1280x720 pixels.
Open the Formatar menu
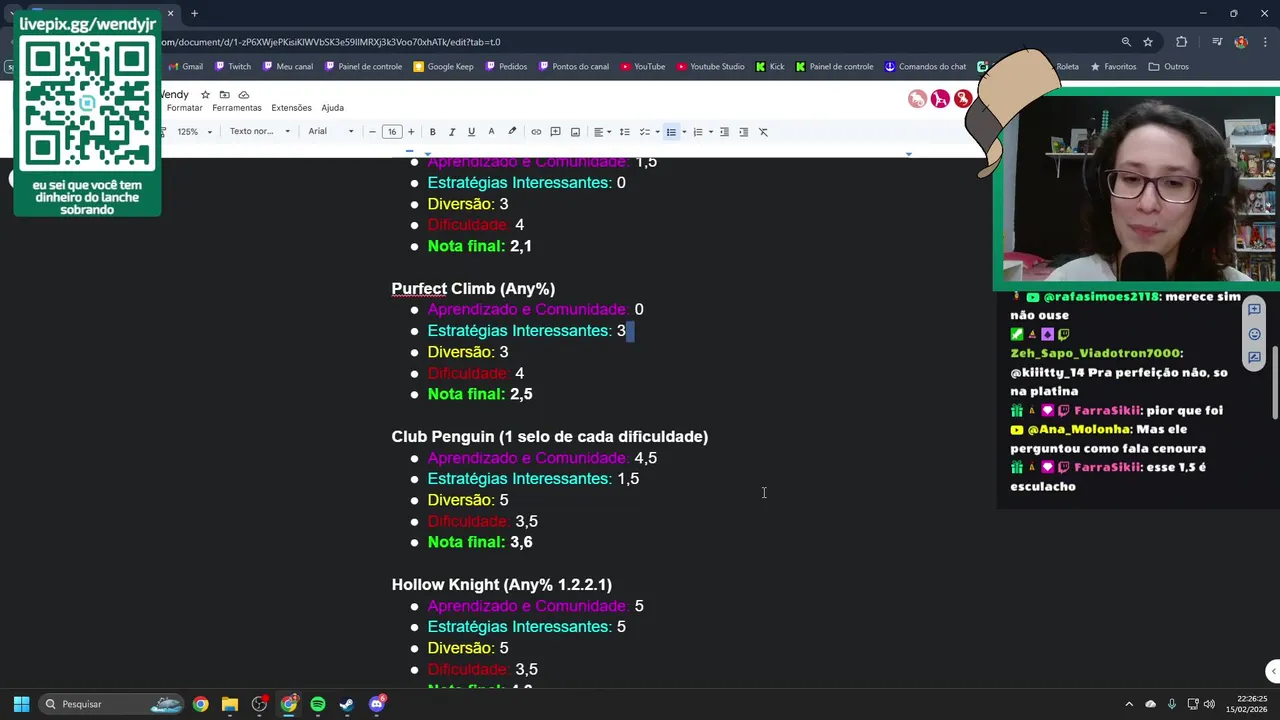184,108
